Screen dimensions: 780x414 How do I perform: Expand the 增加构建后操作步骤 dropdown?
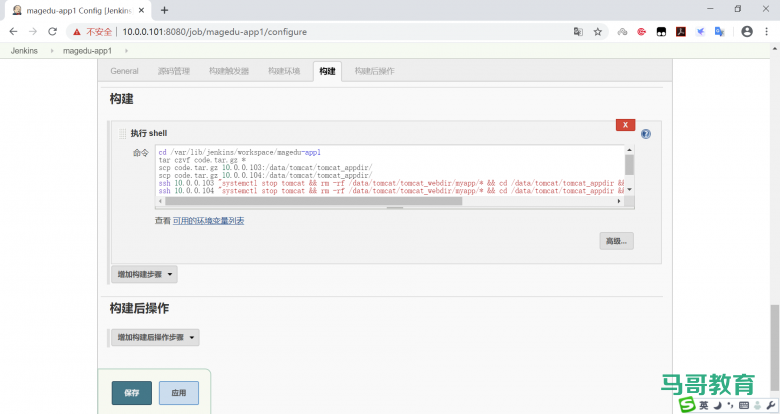click(155, 337)
